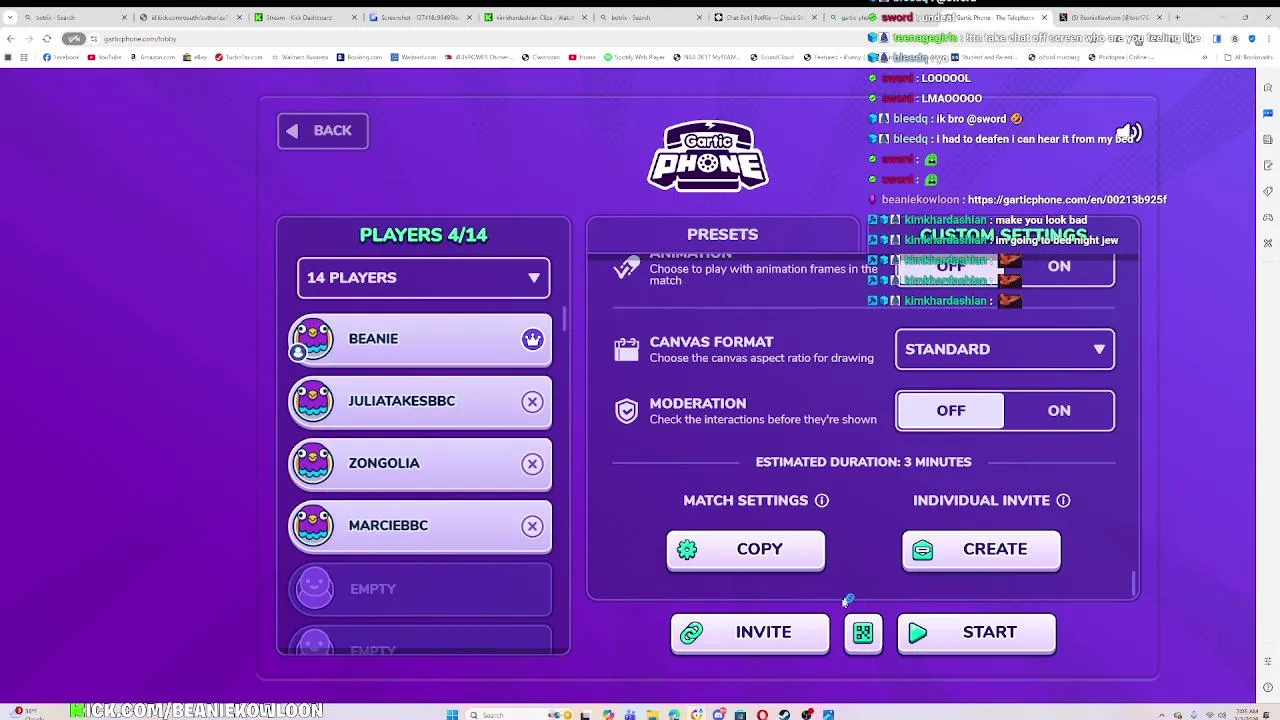
Task: Click the Match Settings info icon
Action: [822, 500]
